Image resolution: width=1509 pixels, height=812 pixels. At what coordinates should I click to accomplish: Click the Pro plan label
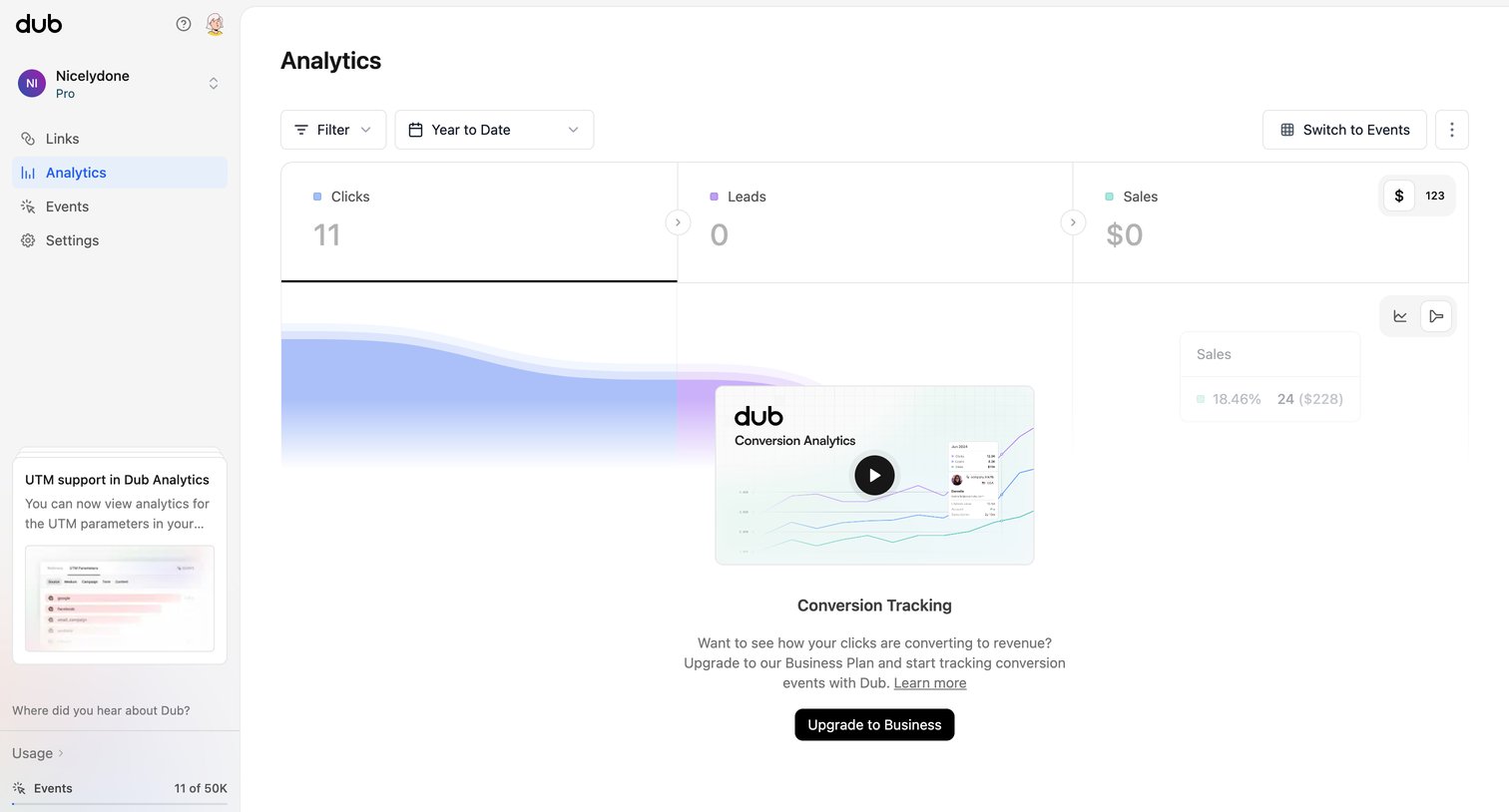65,94
